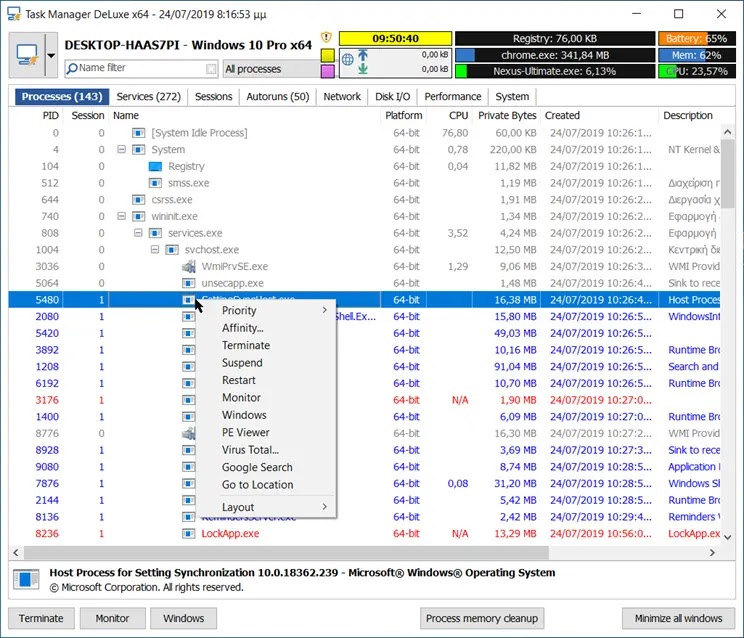Click the process icon in PID 8776 row
744x638 pixels.
tap(189, 433)
